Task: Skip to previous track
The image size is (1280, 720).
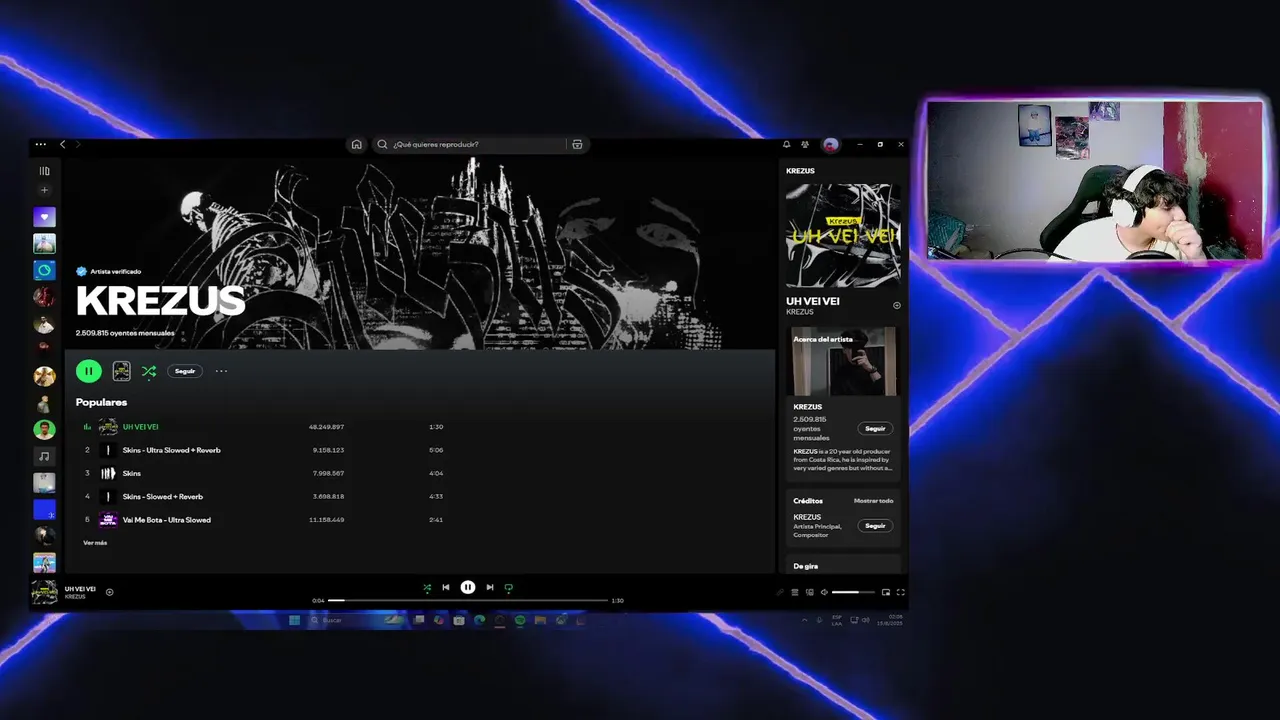Action: 446,588
